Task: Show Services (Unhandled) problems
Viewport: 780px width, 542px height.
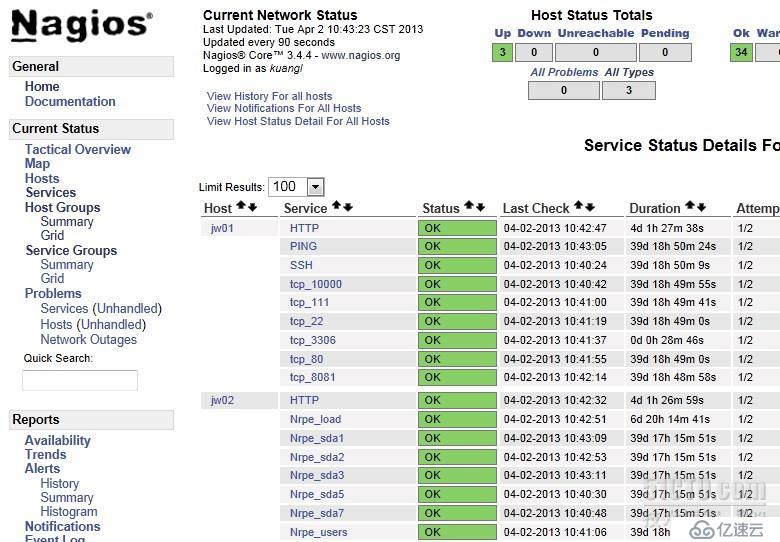Action: point(101,309)
